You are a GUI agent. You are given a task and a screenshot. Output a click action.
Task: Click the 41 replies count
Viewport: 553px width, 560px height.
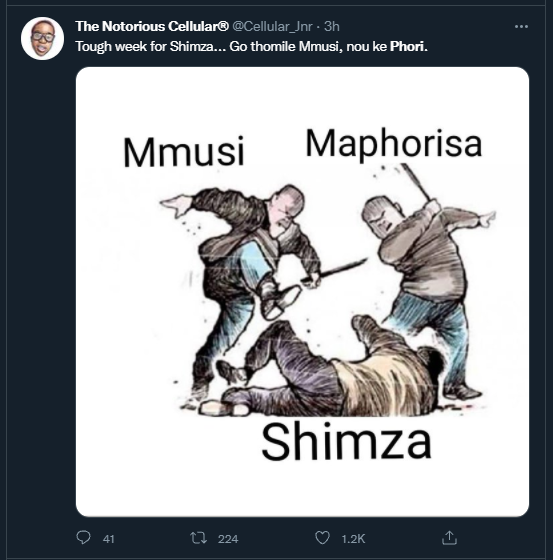[x=109, y=539]
